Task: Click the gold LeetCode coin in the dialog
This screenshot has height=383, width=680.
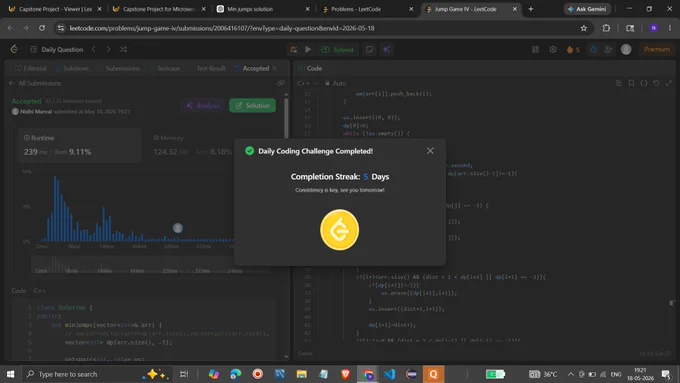Action: click(340, 230)
